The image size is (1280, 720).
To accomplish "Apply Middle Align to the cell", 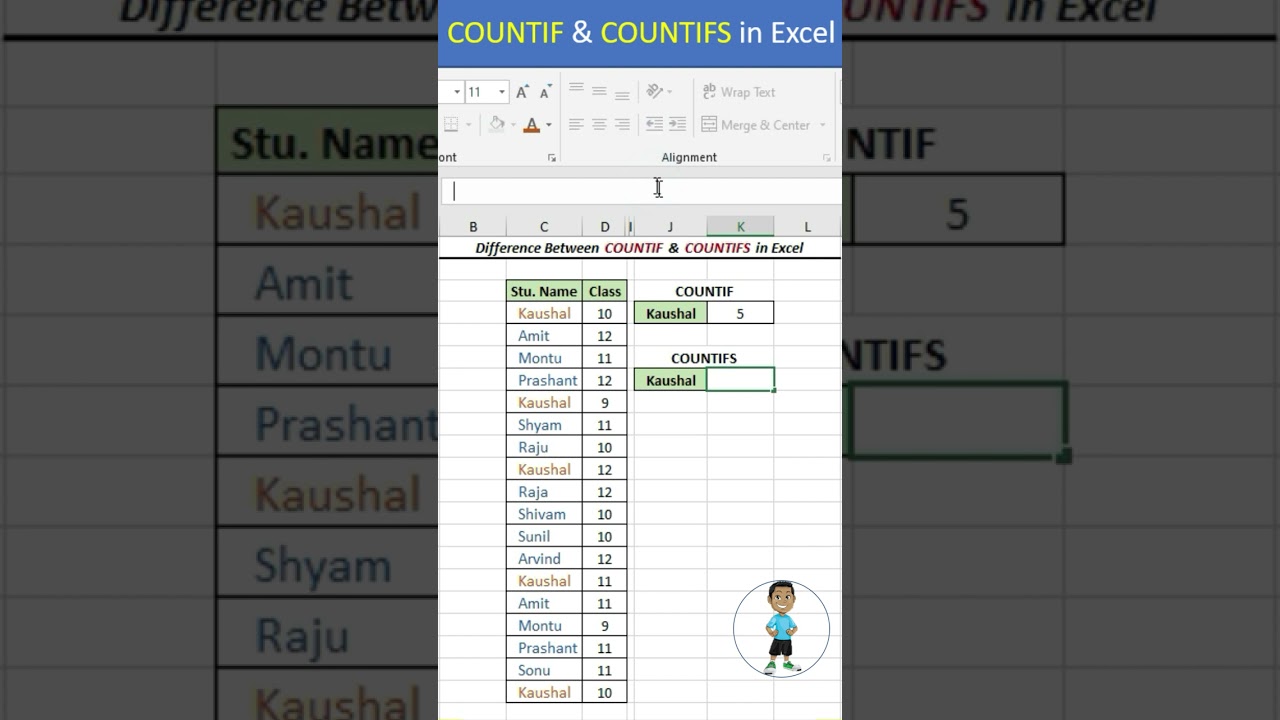I will [599, 91].
